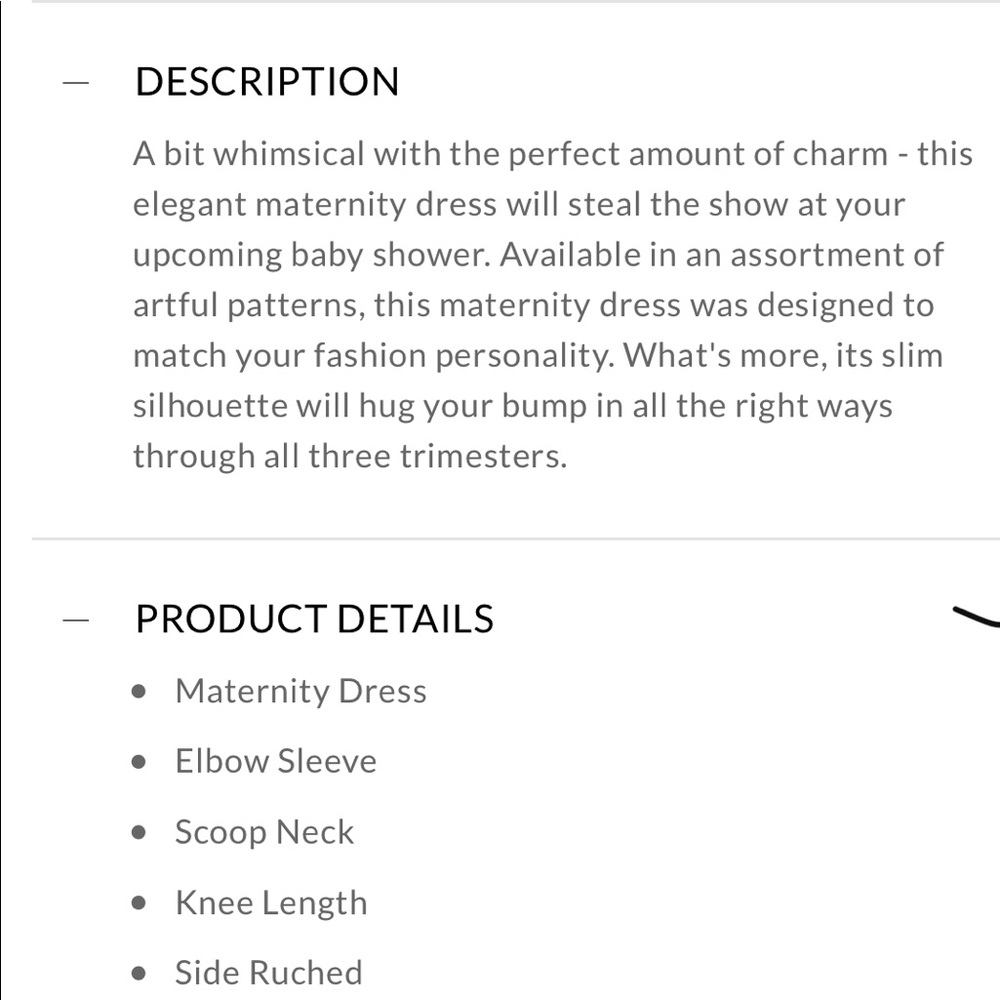Choose the Knee Length detail
The width and height of the screenshot is (1000, 1000).
pos(272,903)
